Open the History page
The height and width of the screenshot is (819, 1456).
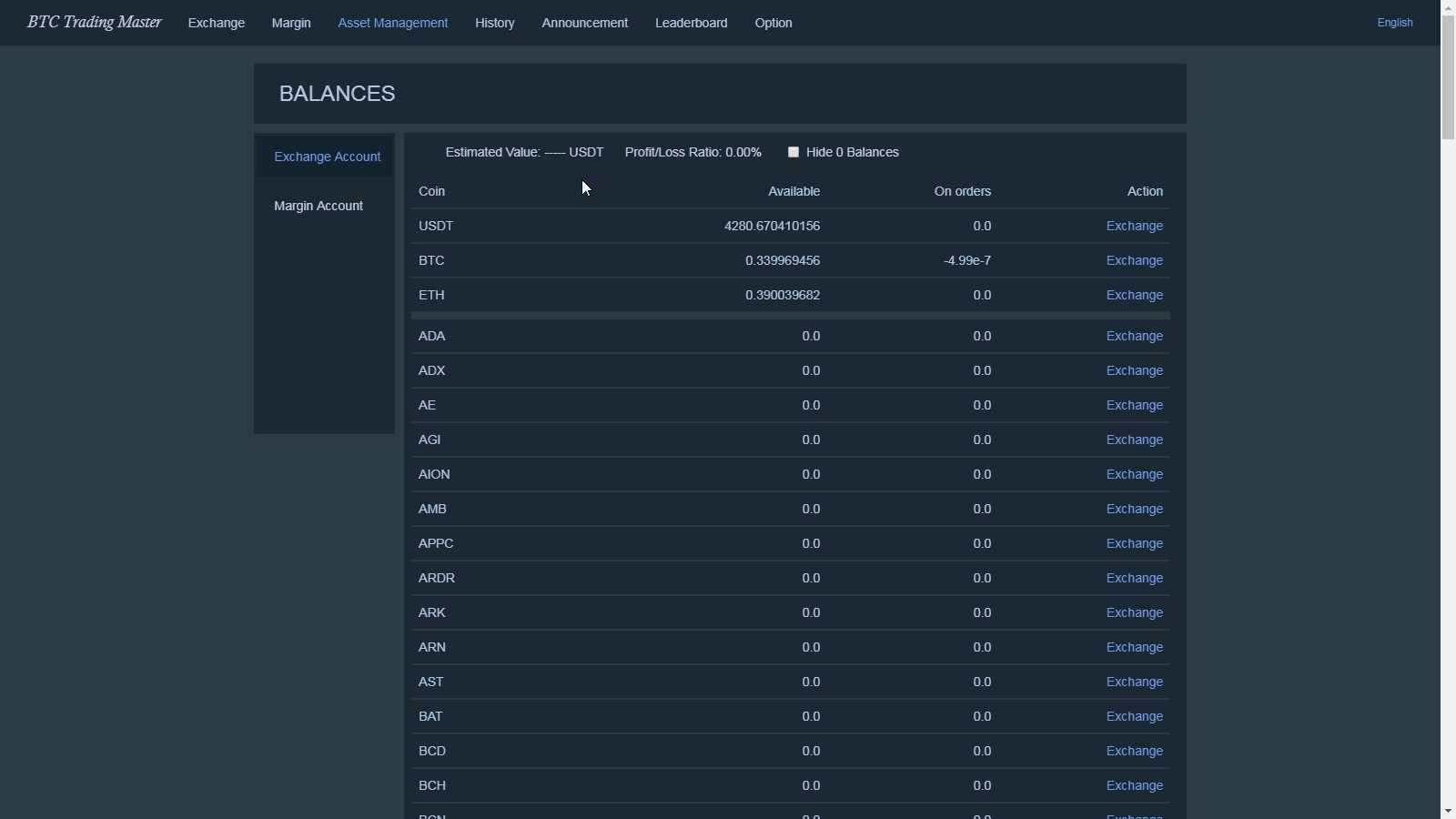pyautogui.click(x=495, y=23)
